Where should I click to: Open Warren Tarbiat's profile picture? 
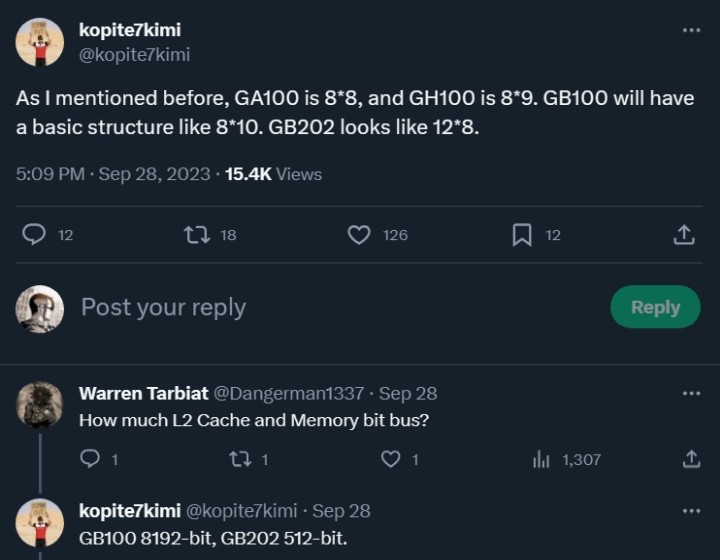click(40, 405)
